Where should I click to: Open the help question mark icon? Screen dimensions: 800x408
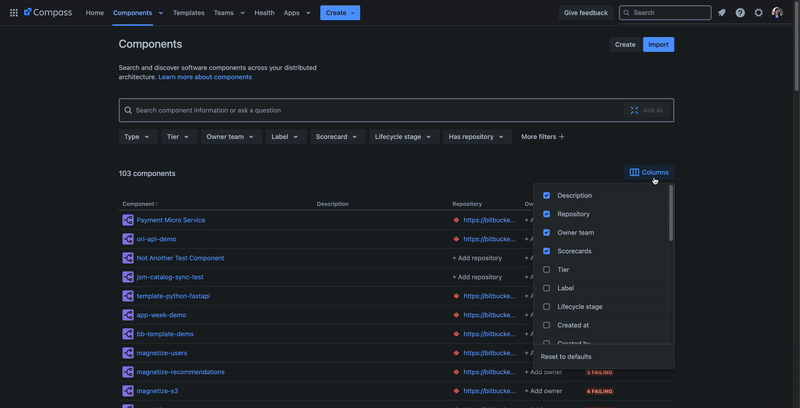pos(740,13)
